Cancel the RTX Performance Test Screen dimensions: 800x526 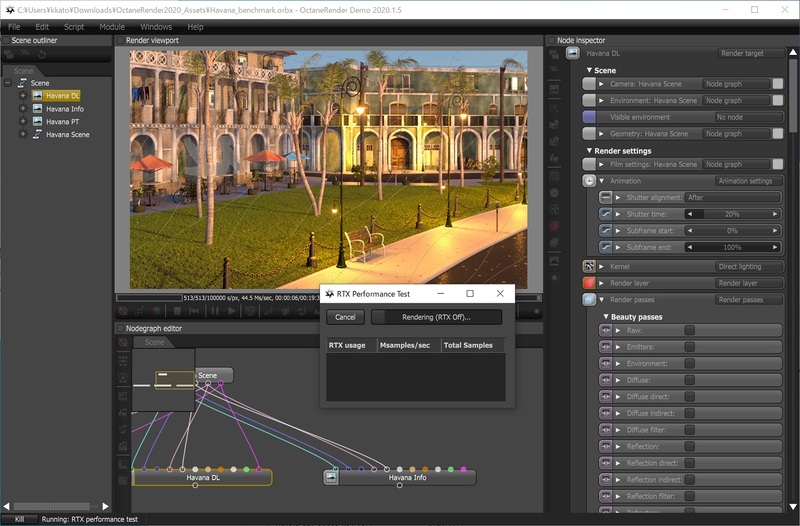(x=345, y=317)
